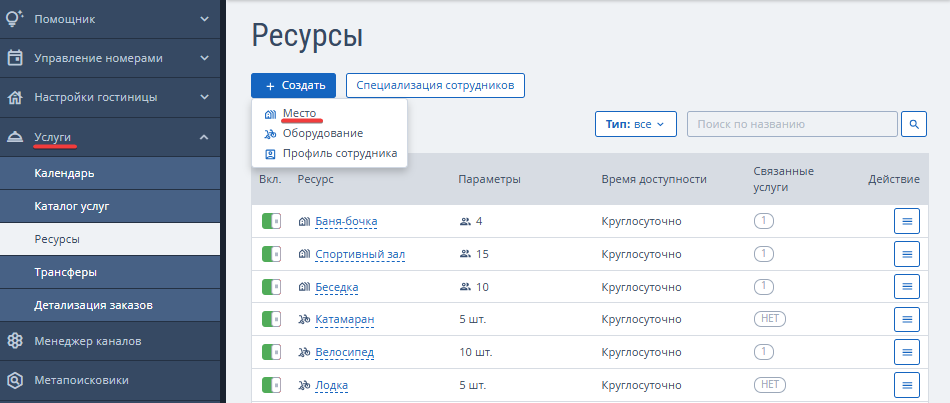This screenshot has width=950, height=403.
Task: Open the Тип: все filter dropdown
Action: tap(636, 124)
